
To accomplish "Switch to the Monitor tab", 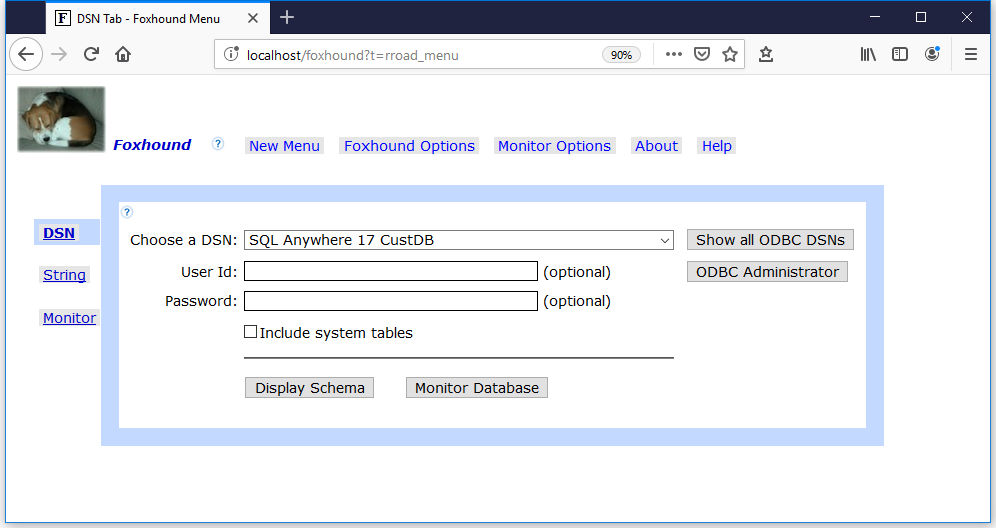I will pos(69,318).
